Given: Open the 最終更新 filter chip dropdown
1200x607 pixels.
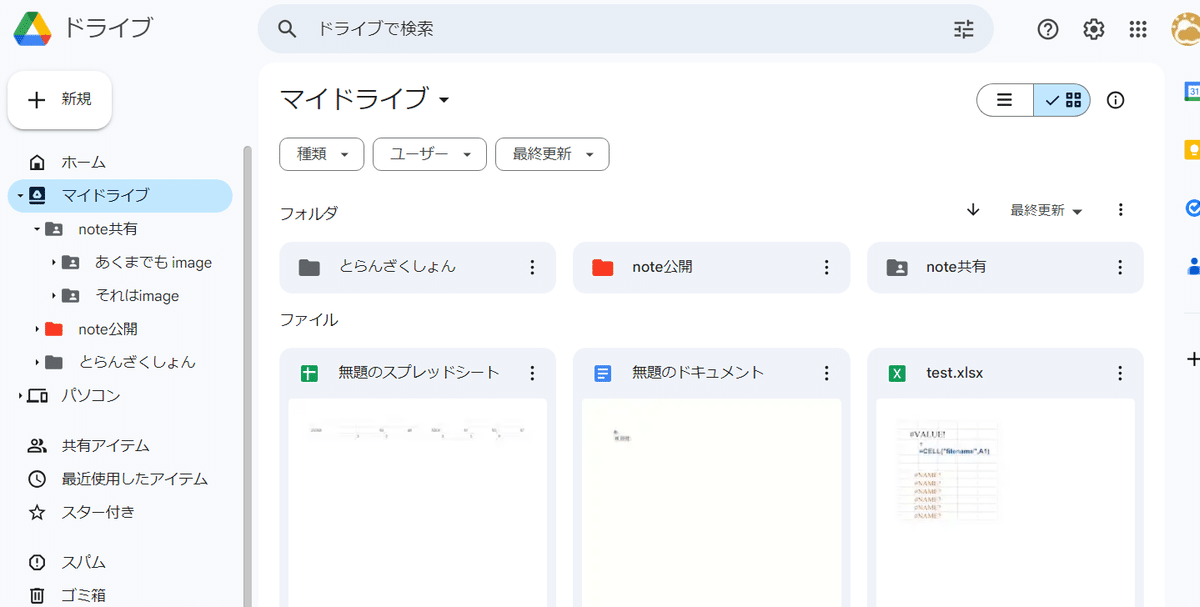Looking at the screenshot, I should click(552, 154).
